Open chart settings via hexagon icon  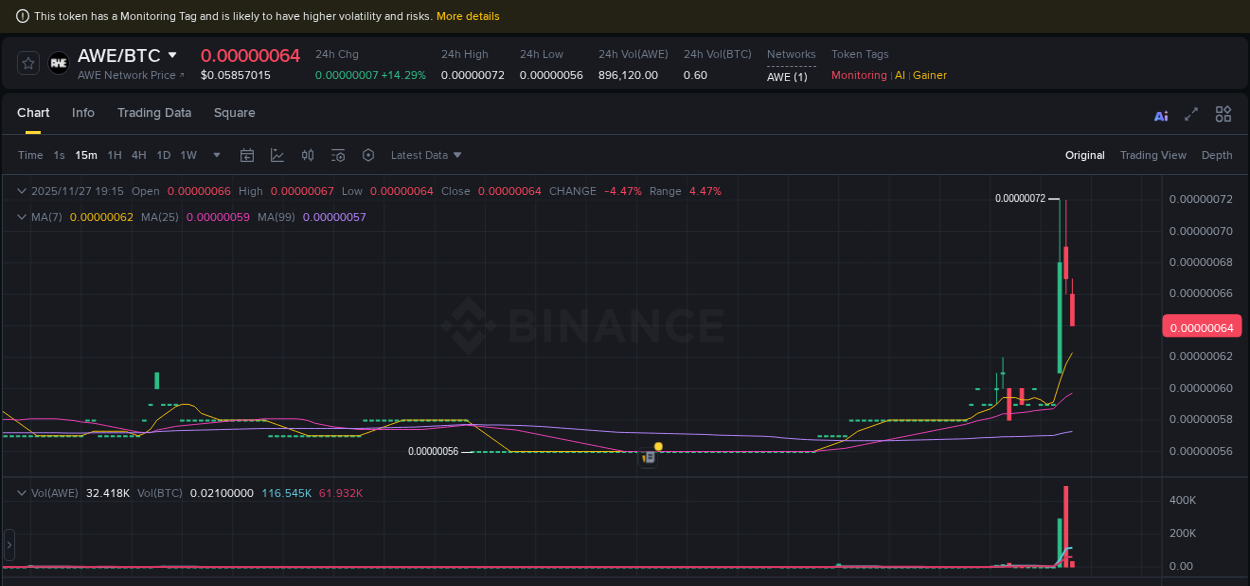368,155
